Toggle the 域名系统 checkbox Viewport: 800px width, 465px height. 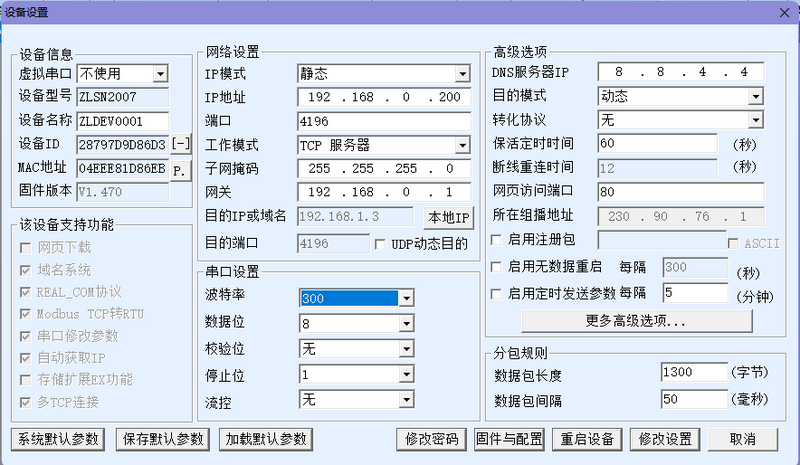click(25, 270)
